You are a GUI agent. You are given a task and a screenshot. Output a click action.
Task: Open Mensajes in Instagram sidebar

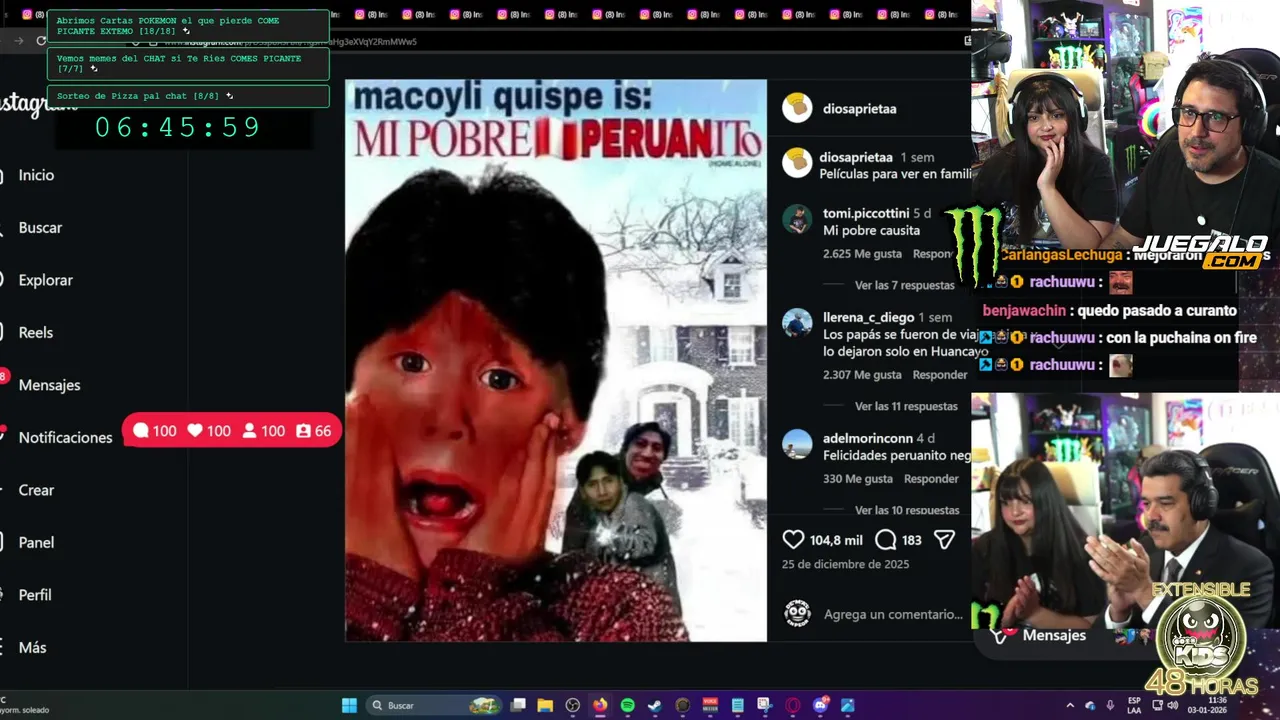[x=49, y=385]
